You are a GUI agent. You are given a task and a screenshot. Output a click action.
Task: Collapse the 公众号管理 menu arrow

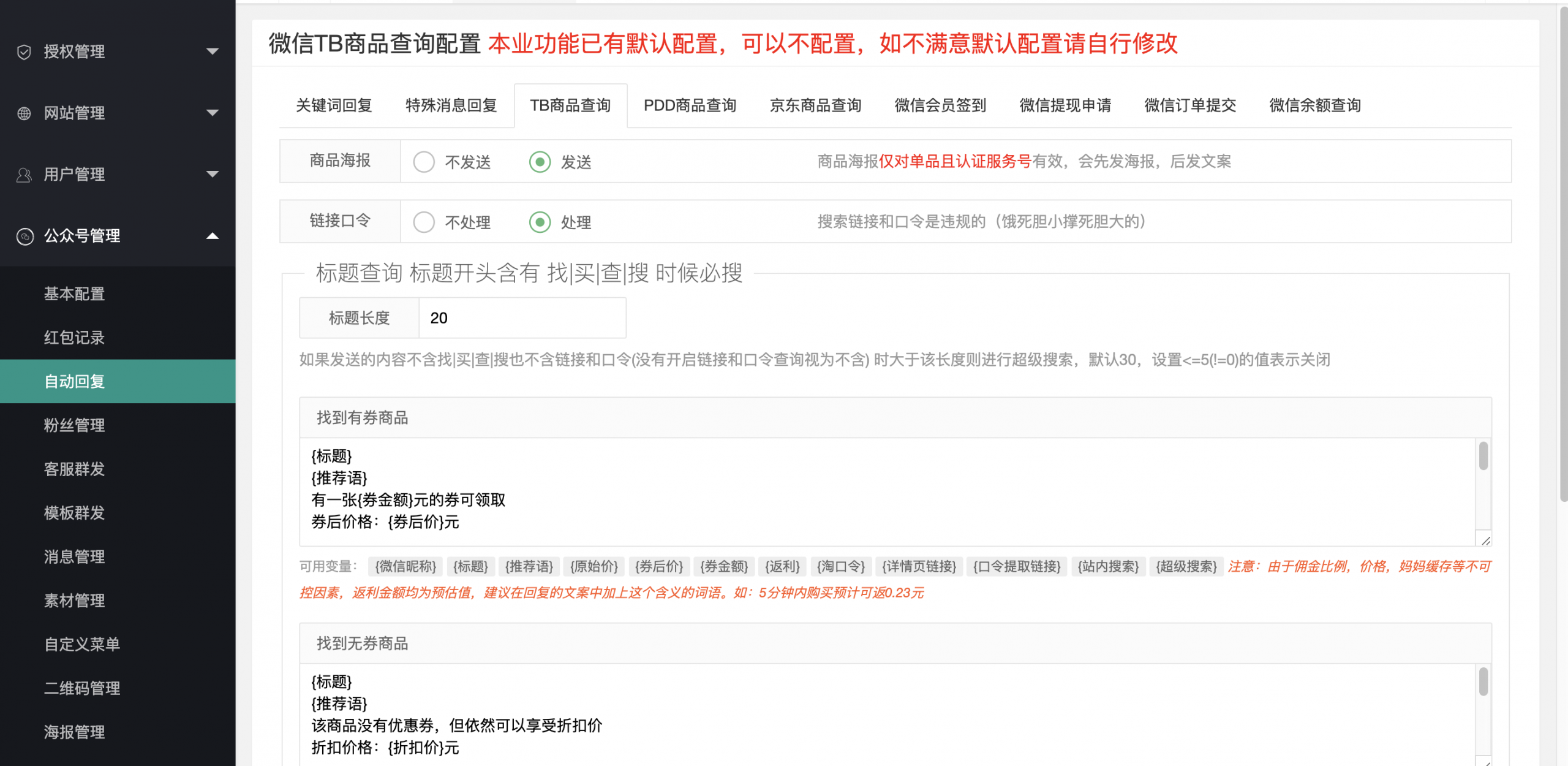tap(213, 235)
